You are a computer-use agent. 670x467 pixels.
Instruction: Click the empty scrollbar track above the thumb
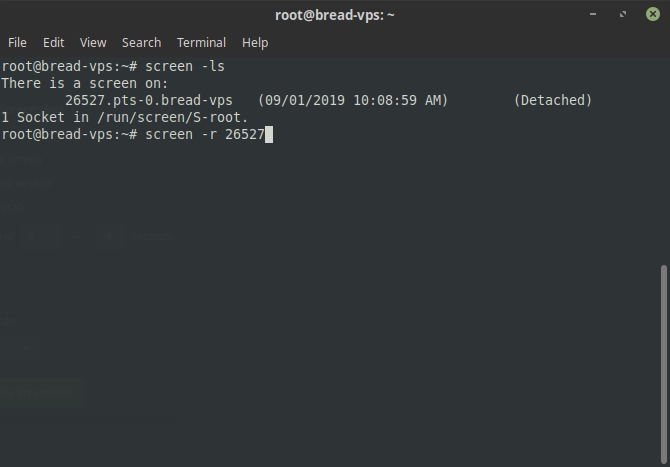pos(664,160)
